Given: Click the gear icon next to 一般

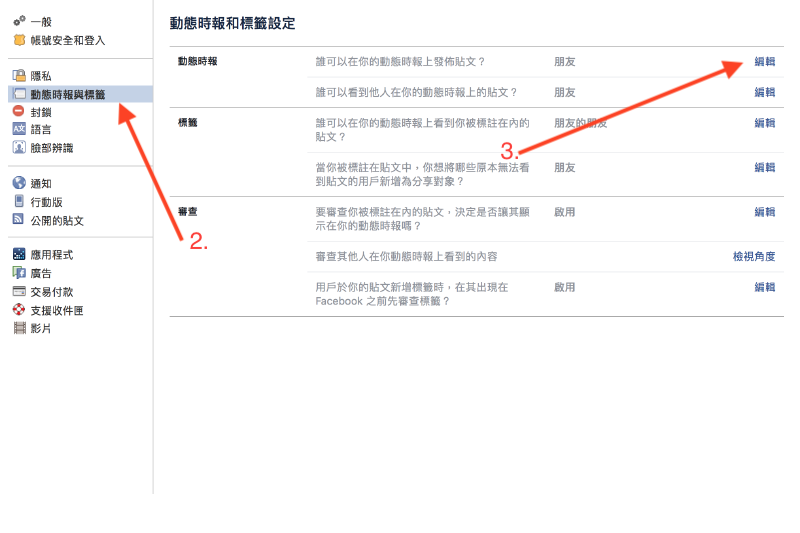Looking at the screenshot, I should [x=19, y=21].
